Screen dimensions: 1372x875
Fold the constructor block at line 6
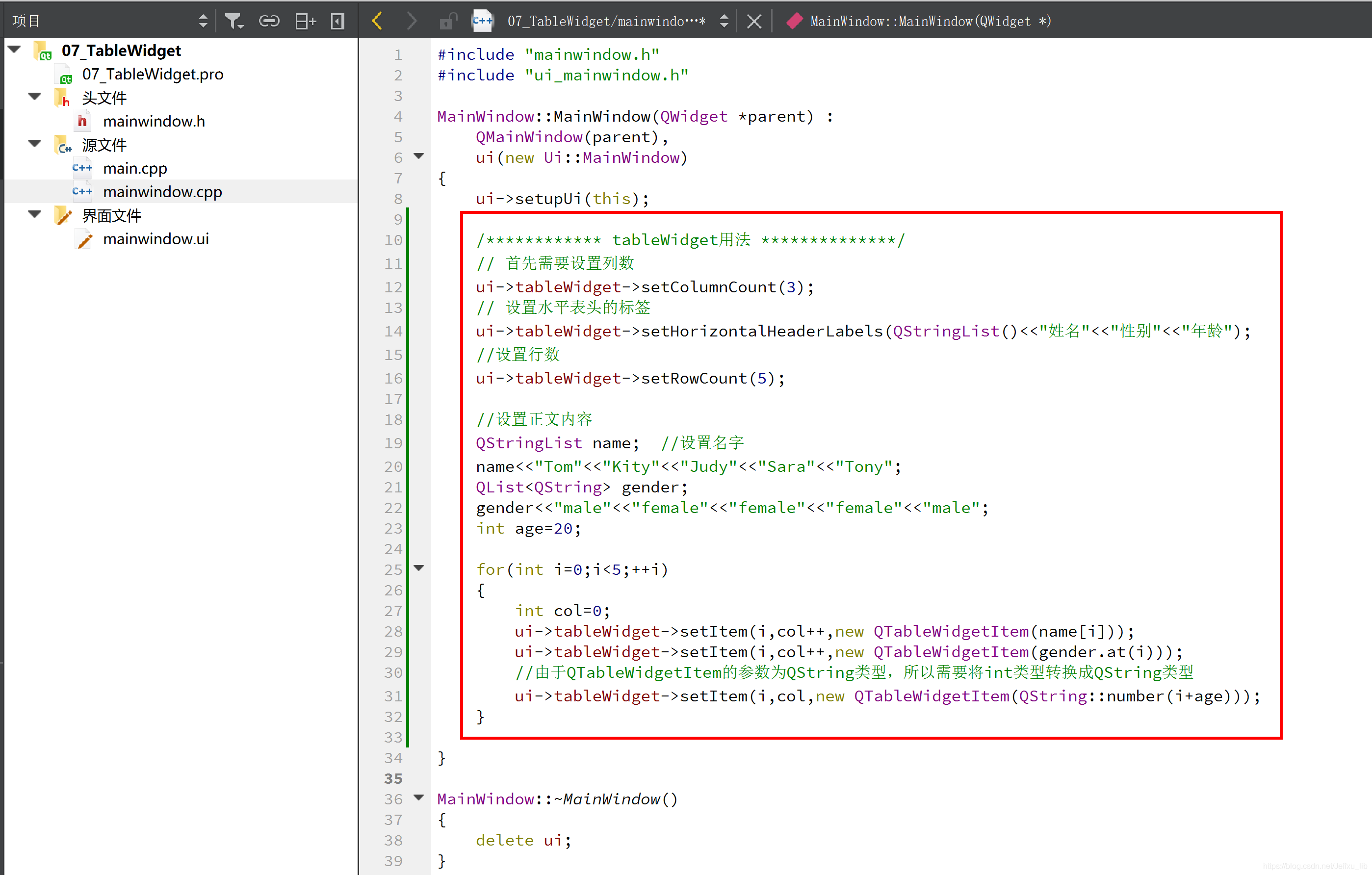(419, 156)
